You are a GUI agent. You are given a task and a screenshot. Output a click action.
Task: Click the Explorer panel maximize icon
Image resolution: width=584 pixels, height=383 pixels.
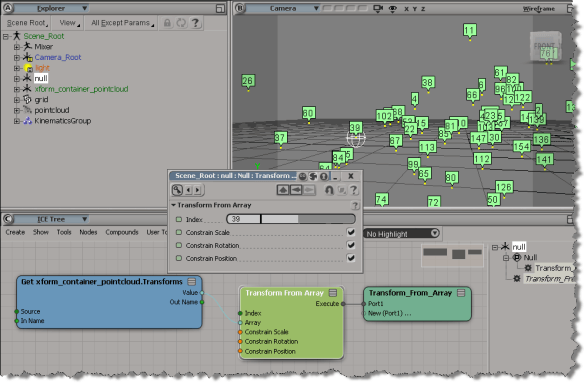220,9
